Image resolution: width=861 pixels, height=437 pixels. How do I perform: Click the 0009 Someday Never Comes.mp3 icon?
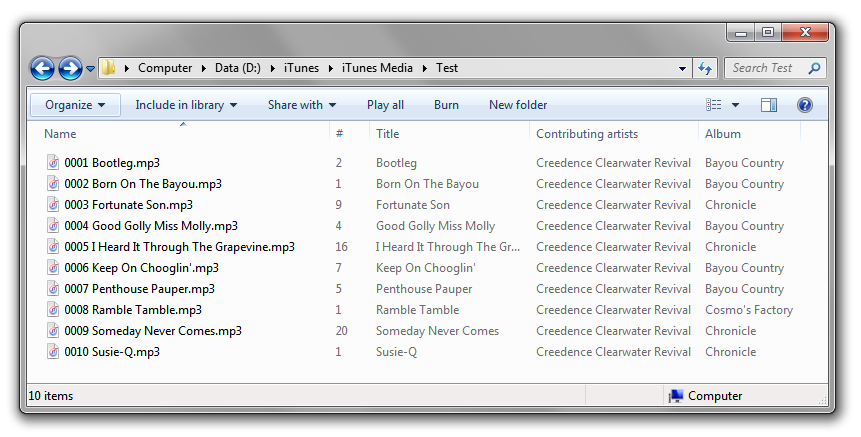pos(53,330)
